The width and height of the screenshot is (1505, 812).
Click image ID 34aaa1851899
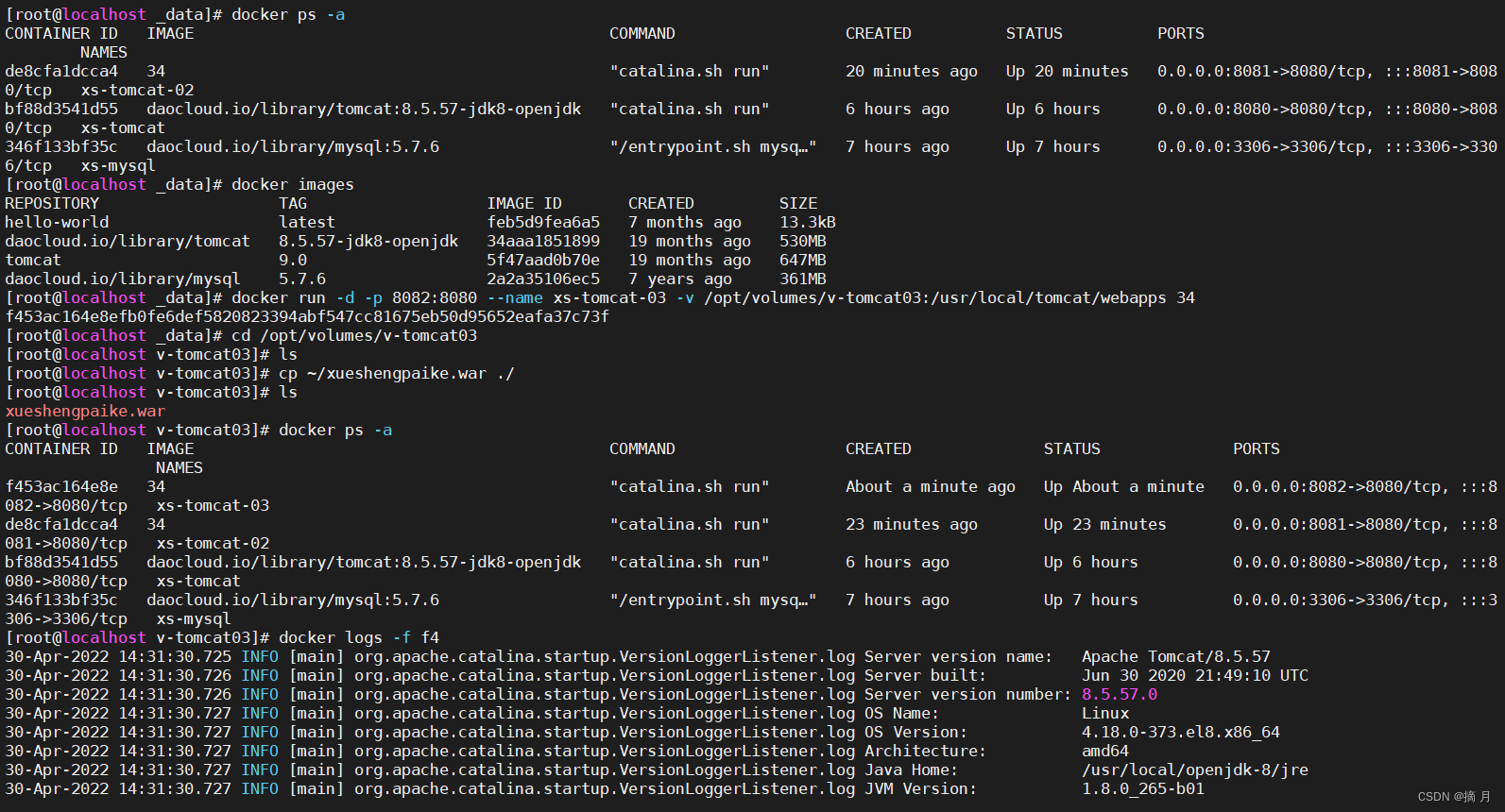543,241
